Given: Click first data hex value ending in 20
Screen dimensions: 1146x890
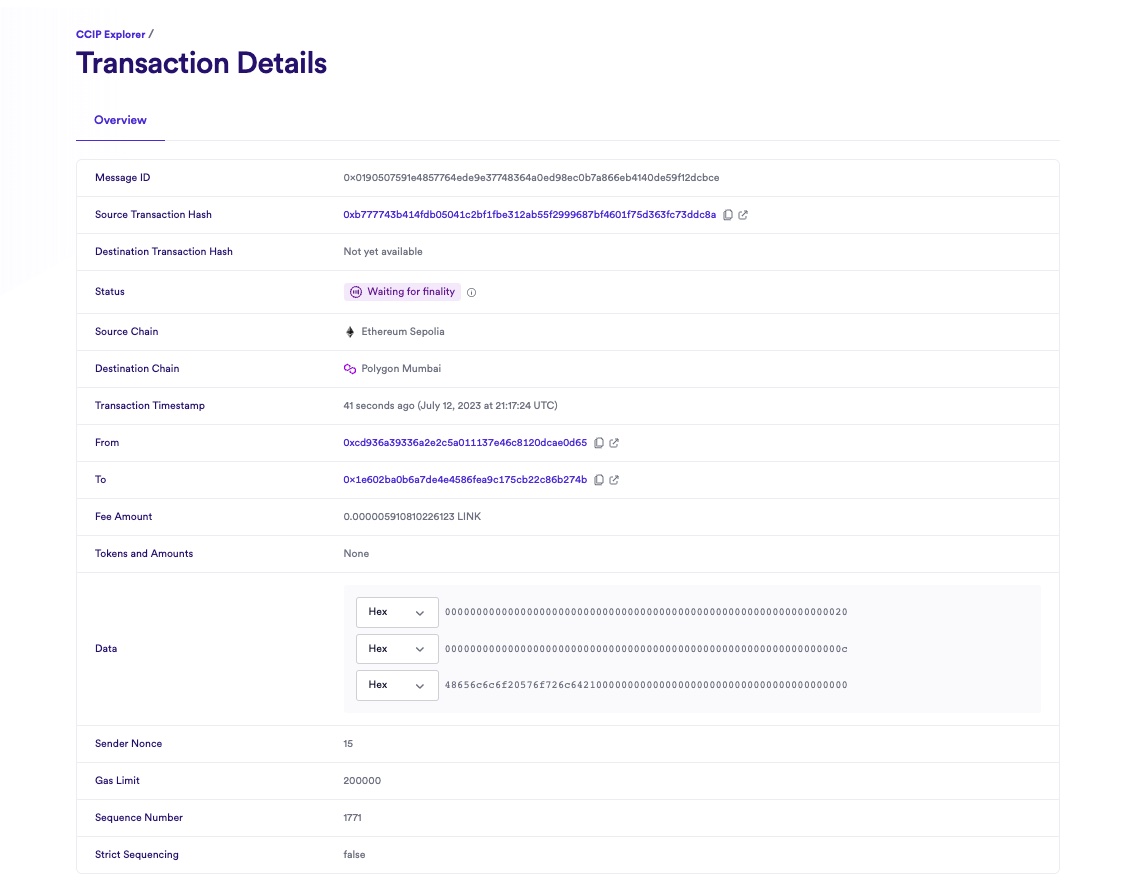Looking at the screenshot, I should (646, 612).
